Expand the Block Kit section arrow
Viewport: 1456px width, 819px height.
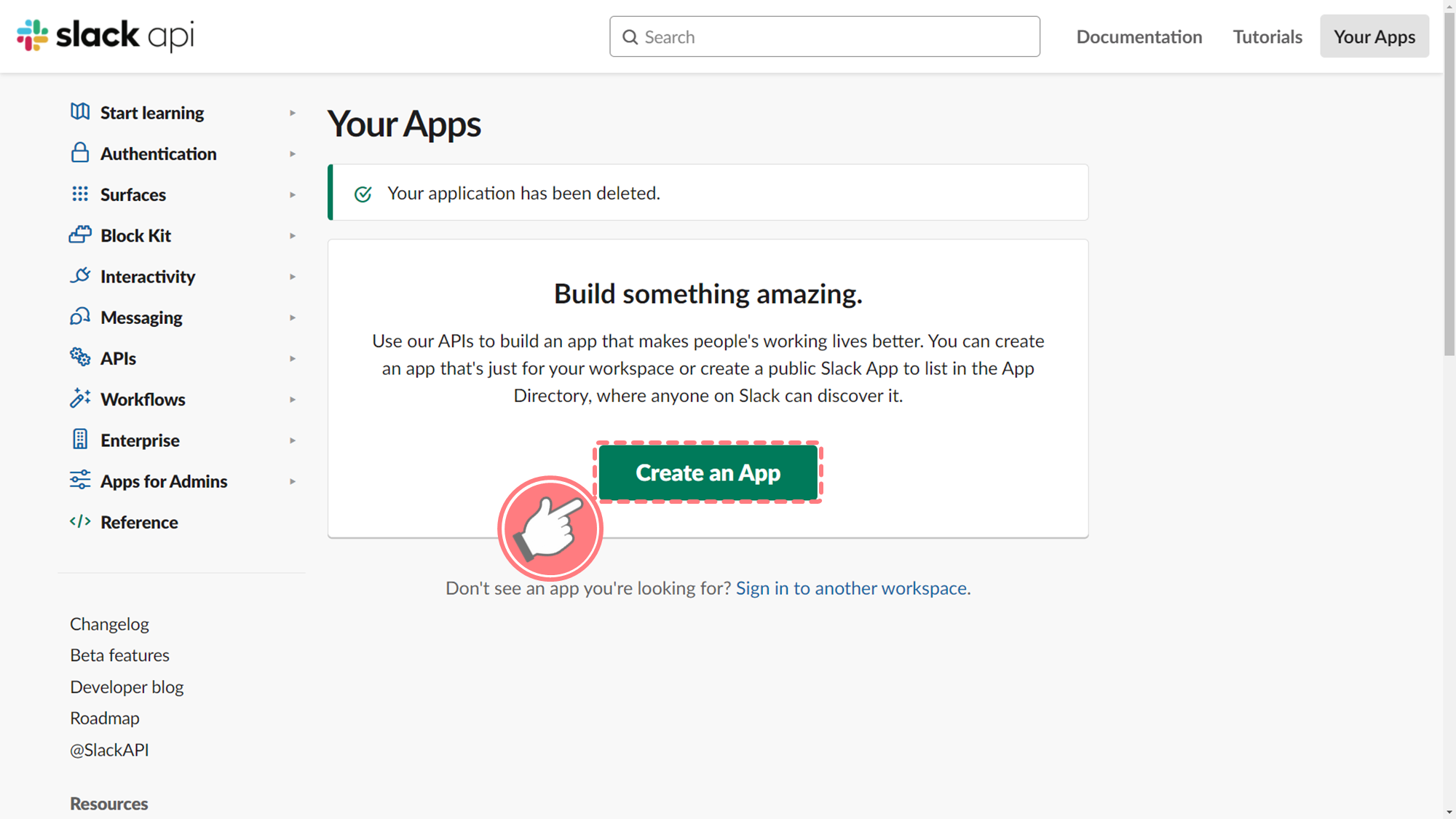coord(293,236)
